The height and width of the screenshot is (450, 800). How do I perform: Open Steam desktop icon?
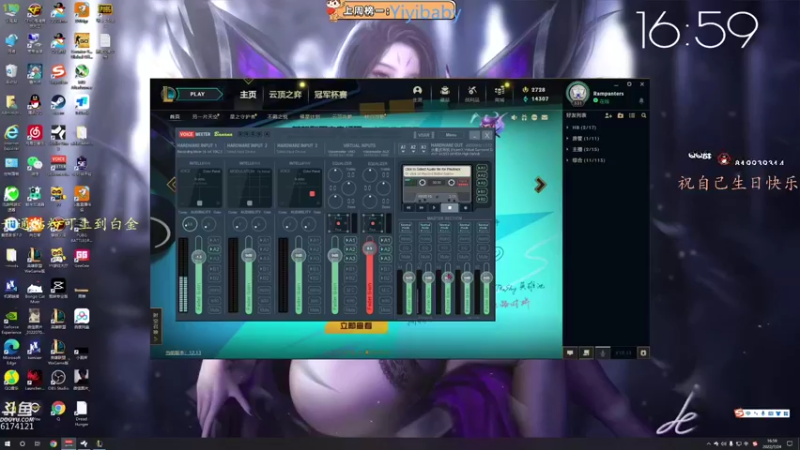(58, 105)
